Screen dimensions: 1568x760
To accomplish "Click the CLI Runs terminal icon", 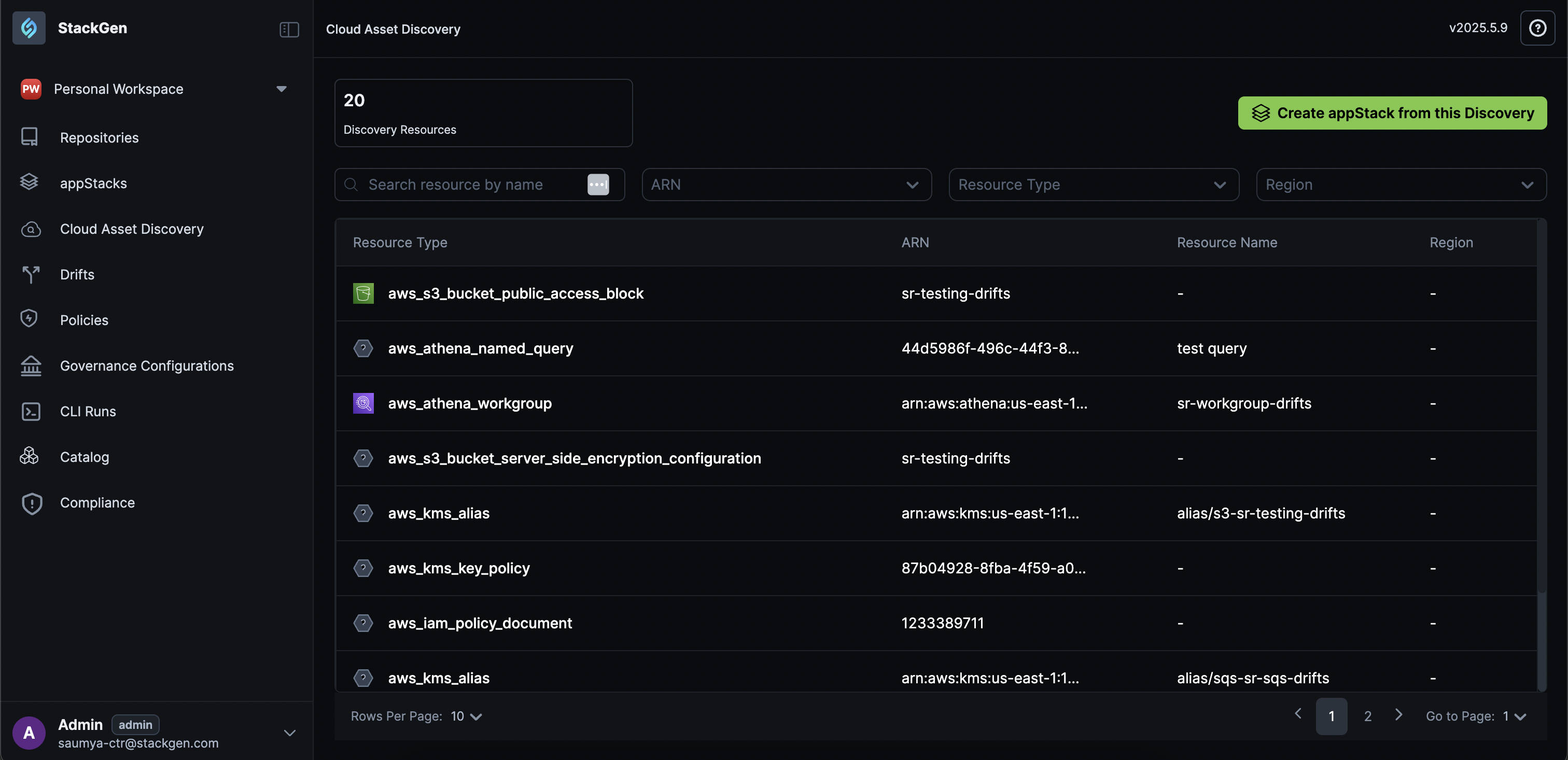I will point(31,411).
